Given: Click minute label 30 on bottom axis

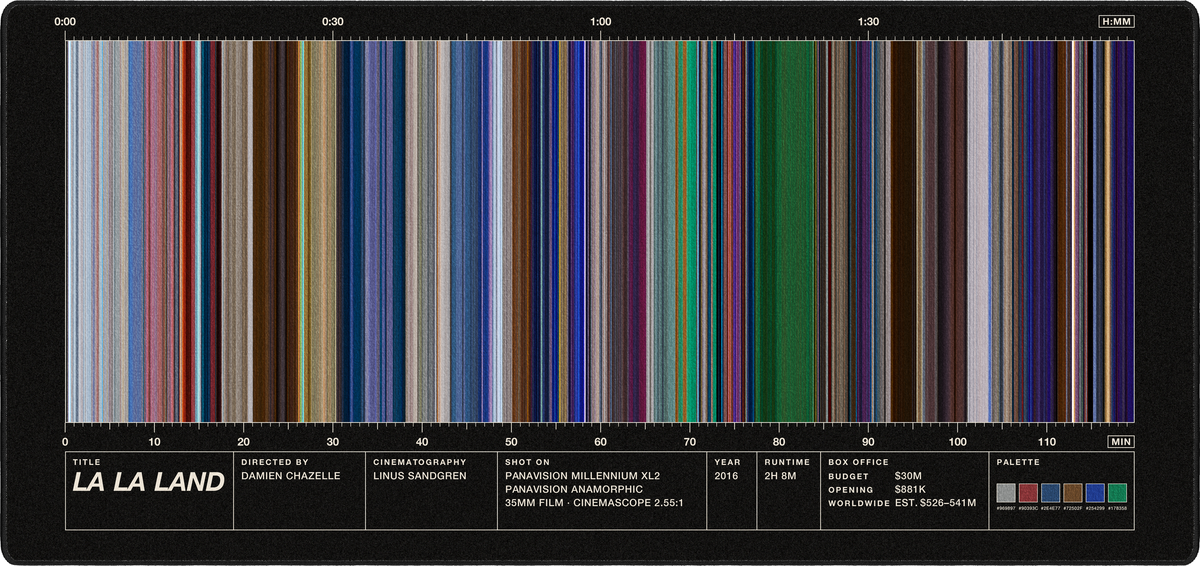Looking at the screenshot, I should coord(333,441).
